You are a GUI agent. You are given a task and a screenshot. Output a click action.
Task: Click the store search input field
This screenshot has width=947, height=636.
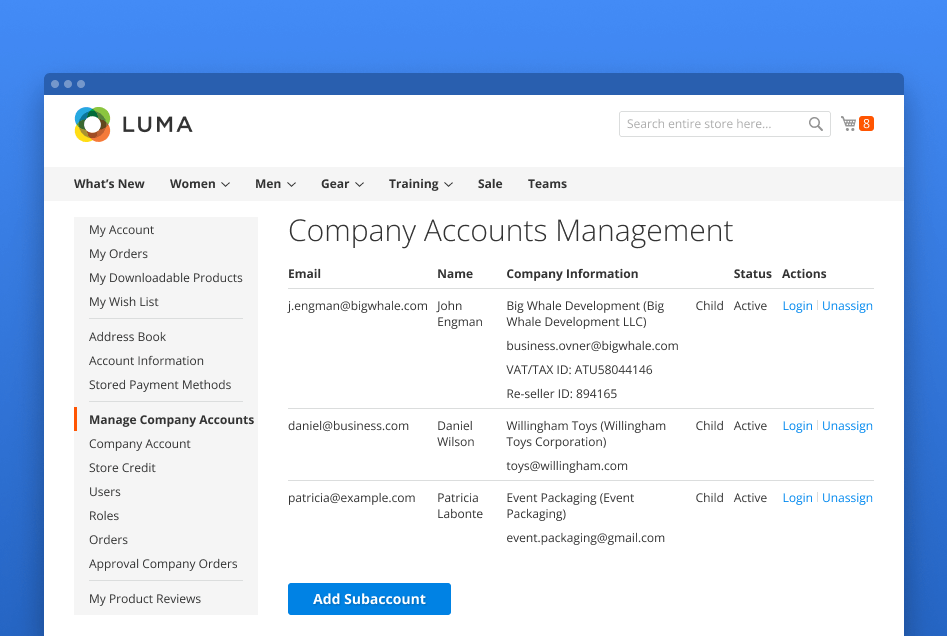(710, 124)
